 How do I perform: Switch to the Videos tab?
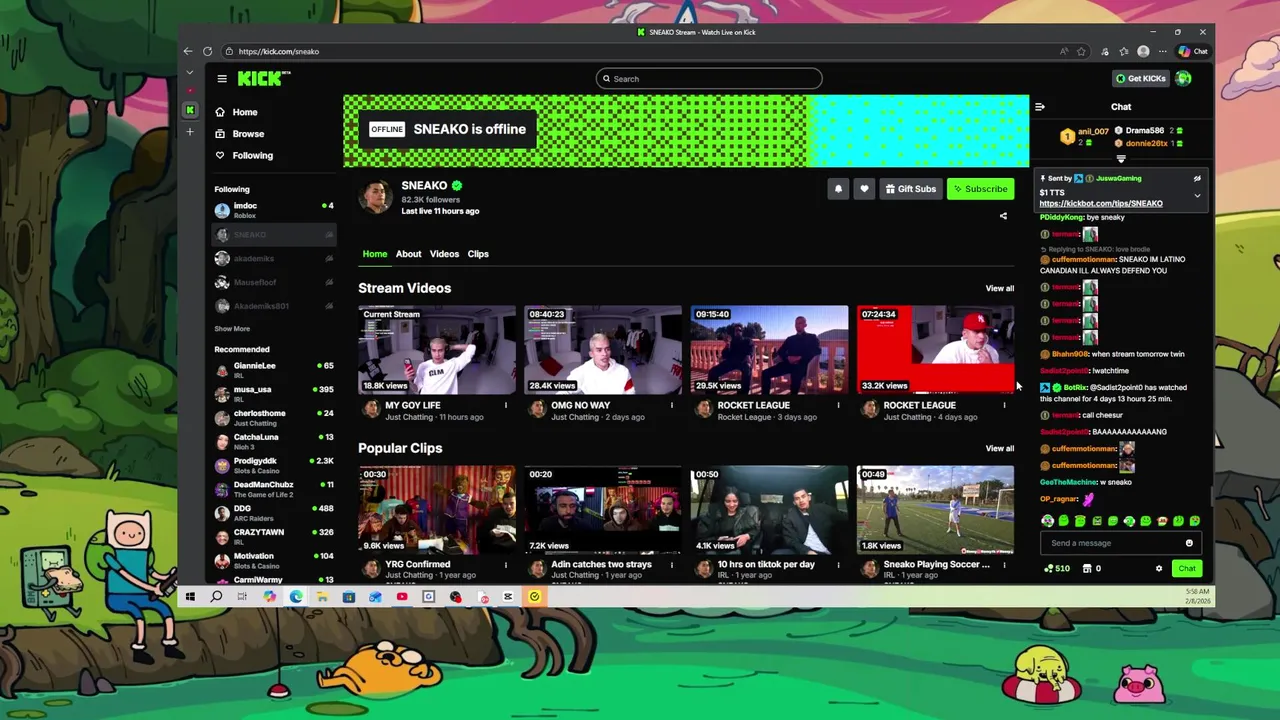click(x=444, y=254)
